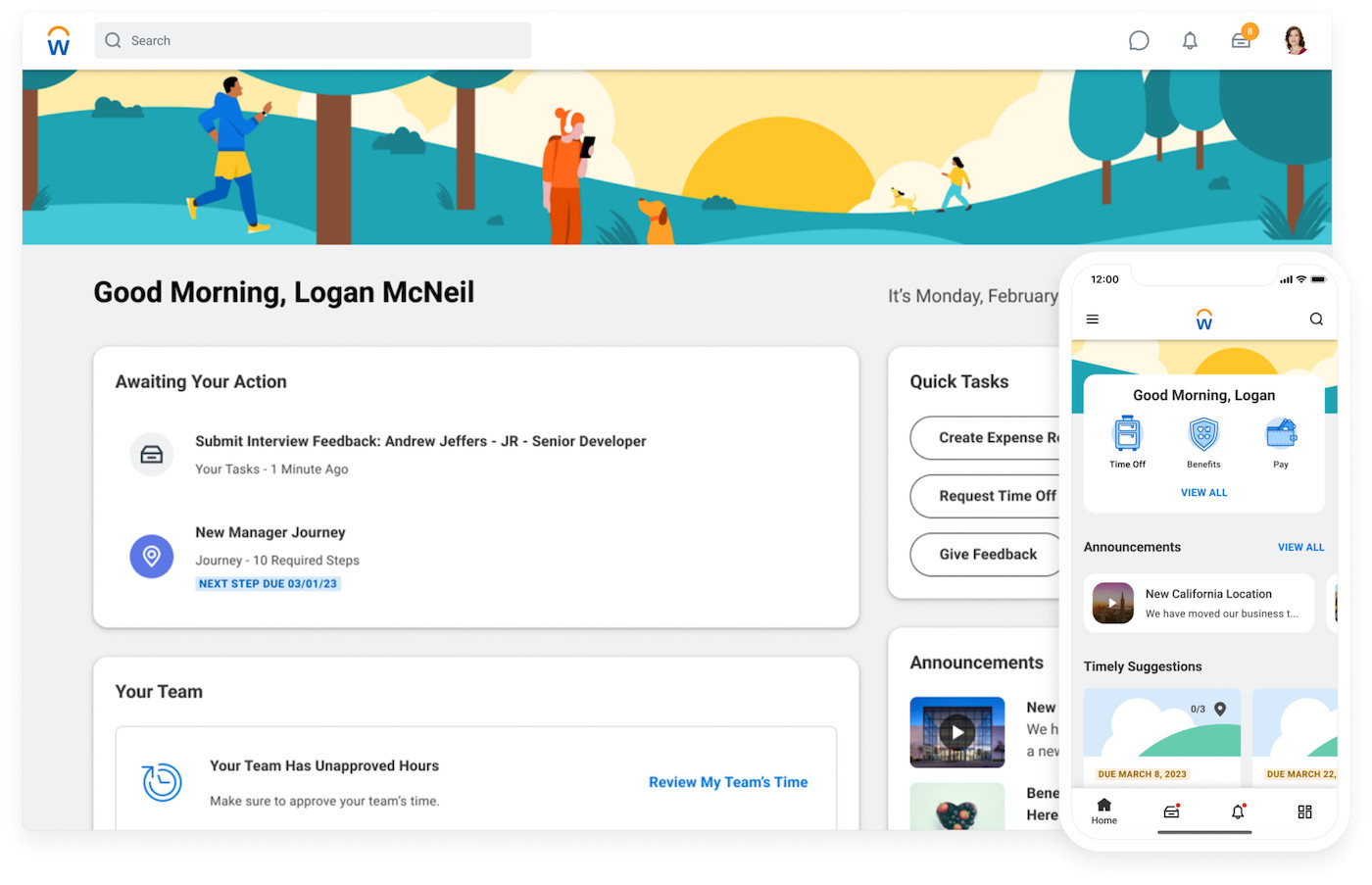Image resolution: width=1372 pixels, height=885 pixels.
Task: Open the chat messaging icon in the top bar
Action: pyautogui.click(x=1139, y=40)
